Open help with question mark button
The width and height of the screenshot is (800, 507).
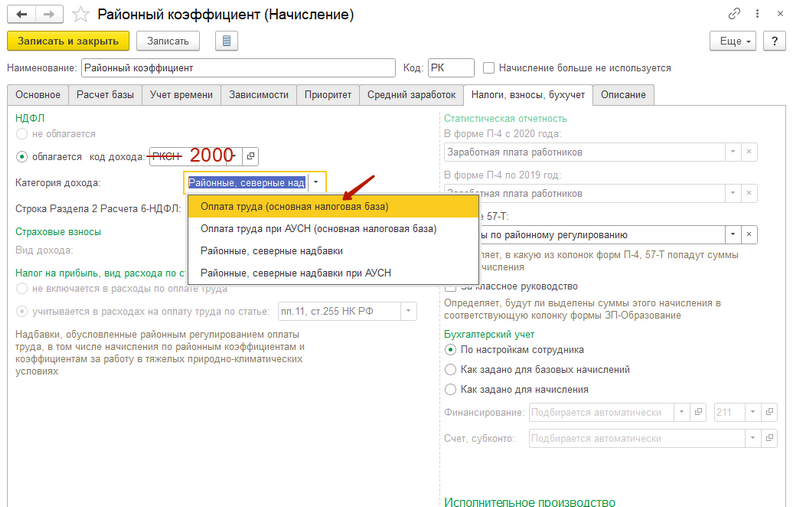tap(773, 41)
